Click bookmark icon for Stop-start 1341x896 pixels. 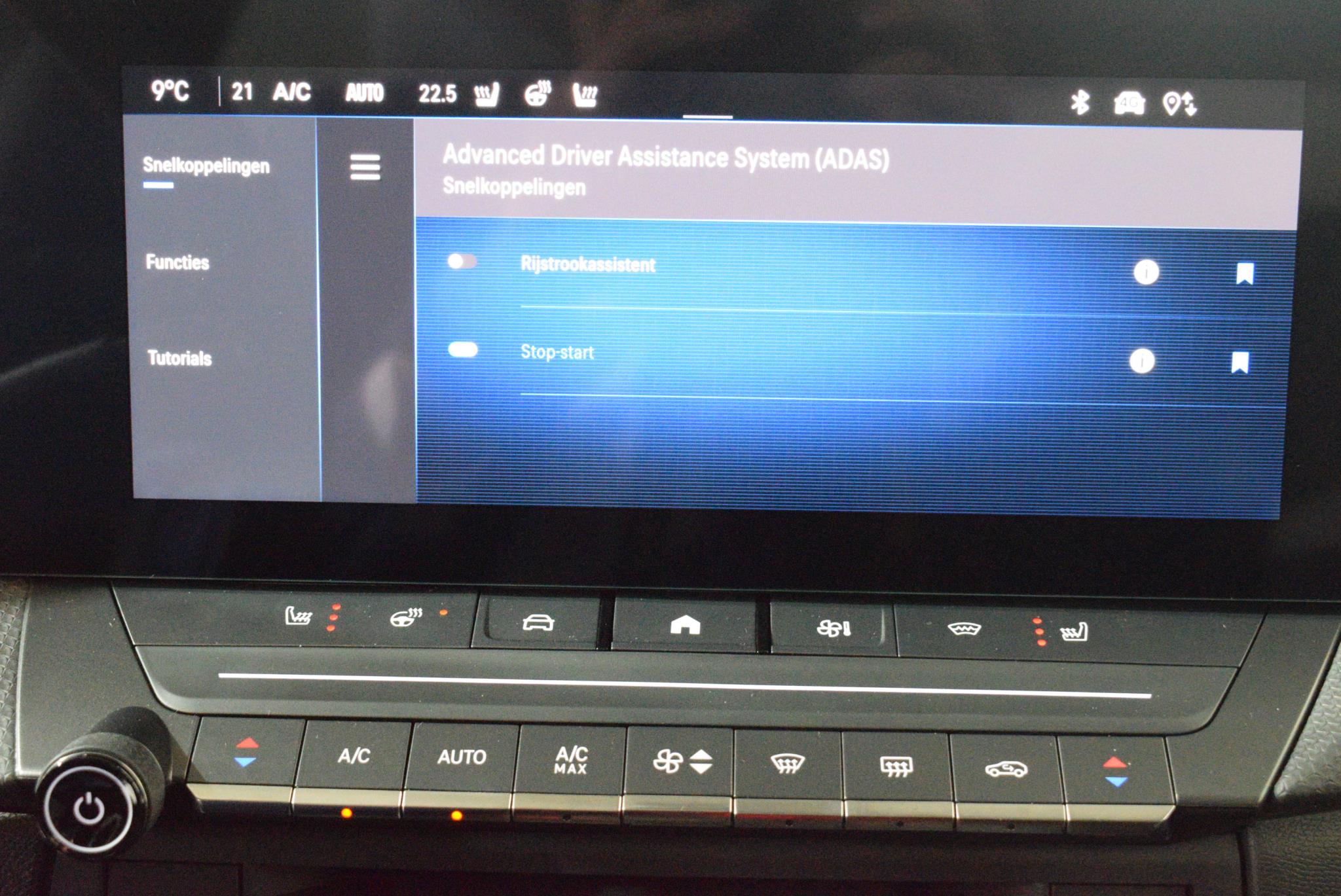pos(1240,362)
